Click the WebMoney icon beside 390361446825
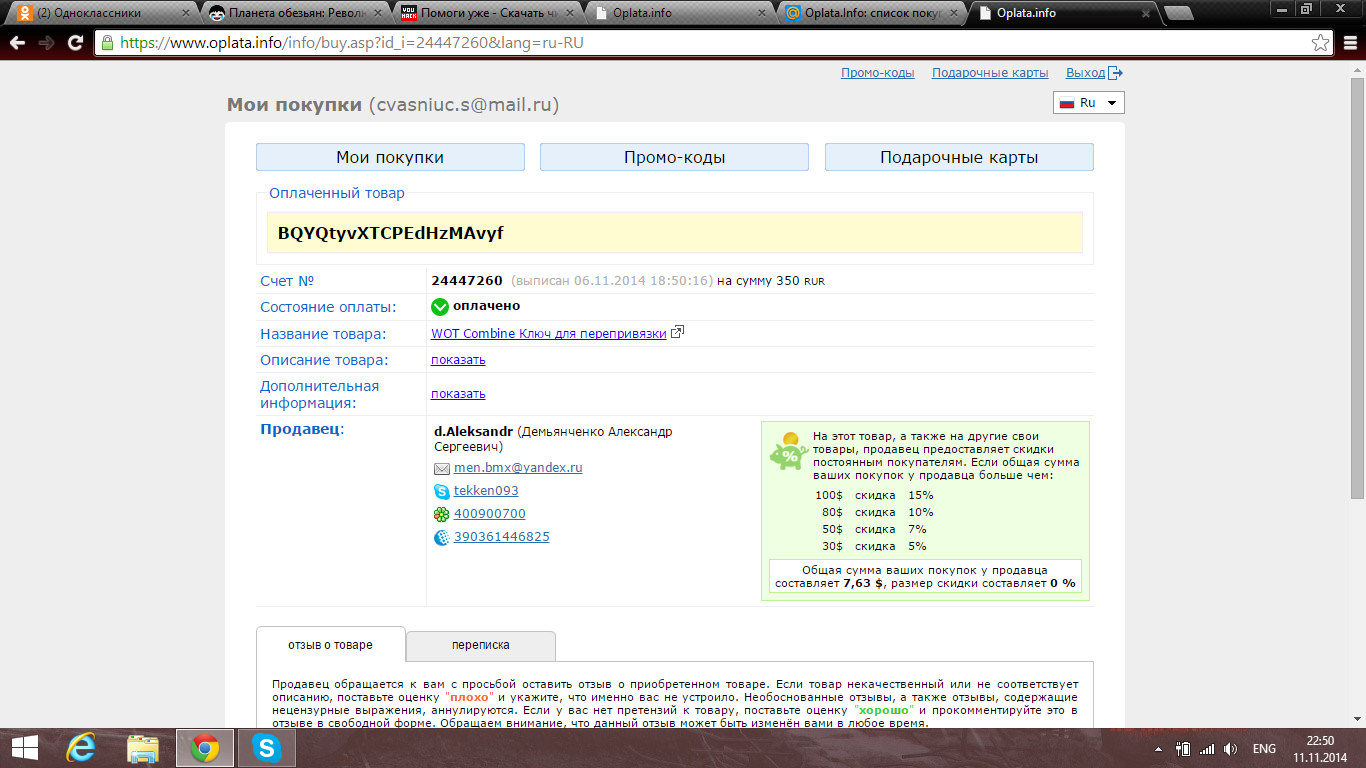The height and width of the screenshot is (768, 1366). tap(442, 537)
